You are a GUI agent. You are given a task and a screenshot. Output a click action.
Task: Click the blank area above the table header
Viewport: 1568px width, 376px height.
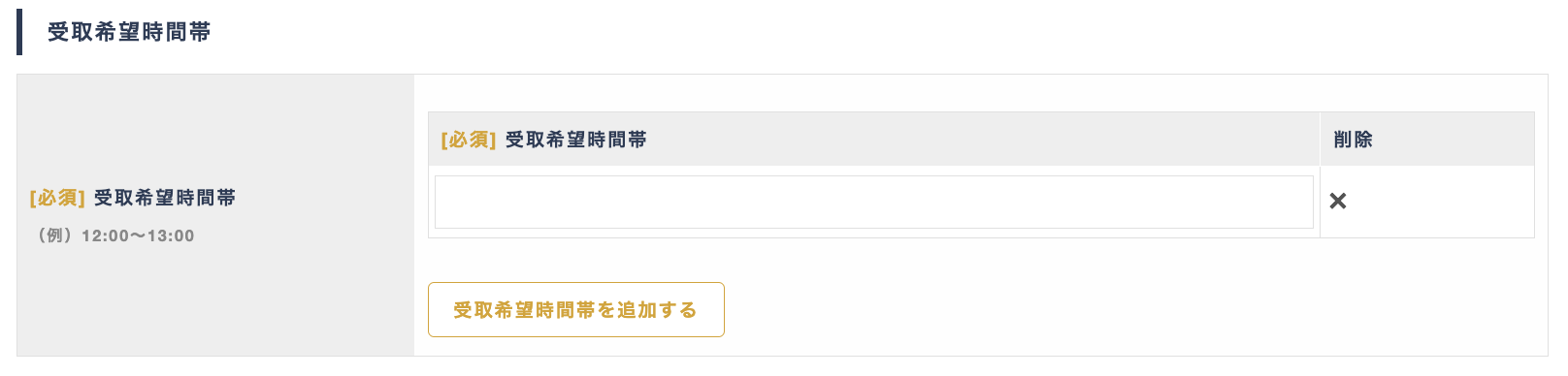980,93
